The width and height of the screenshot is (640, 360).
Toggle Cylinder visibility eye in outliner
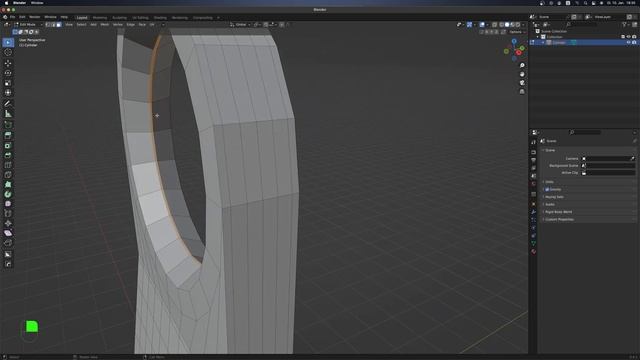628,42
